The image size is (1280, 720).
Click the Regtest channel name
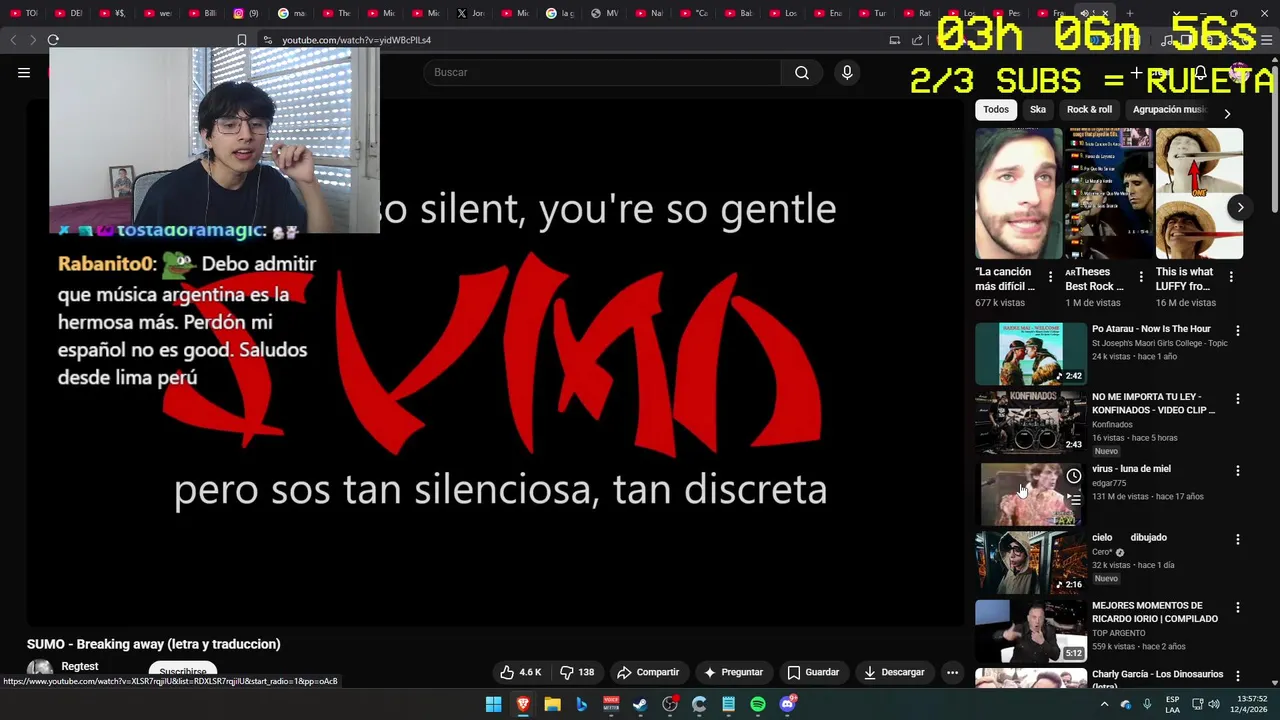(80, 667)
